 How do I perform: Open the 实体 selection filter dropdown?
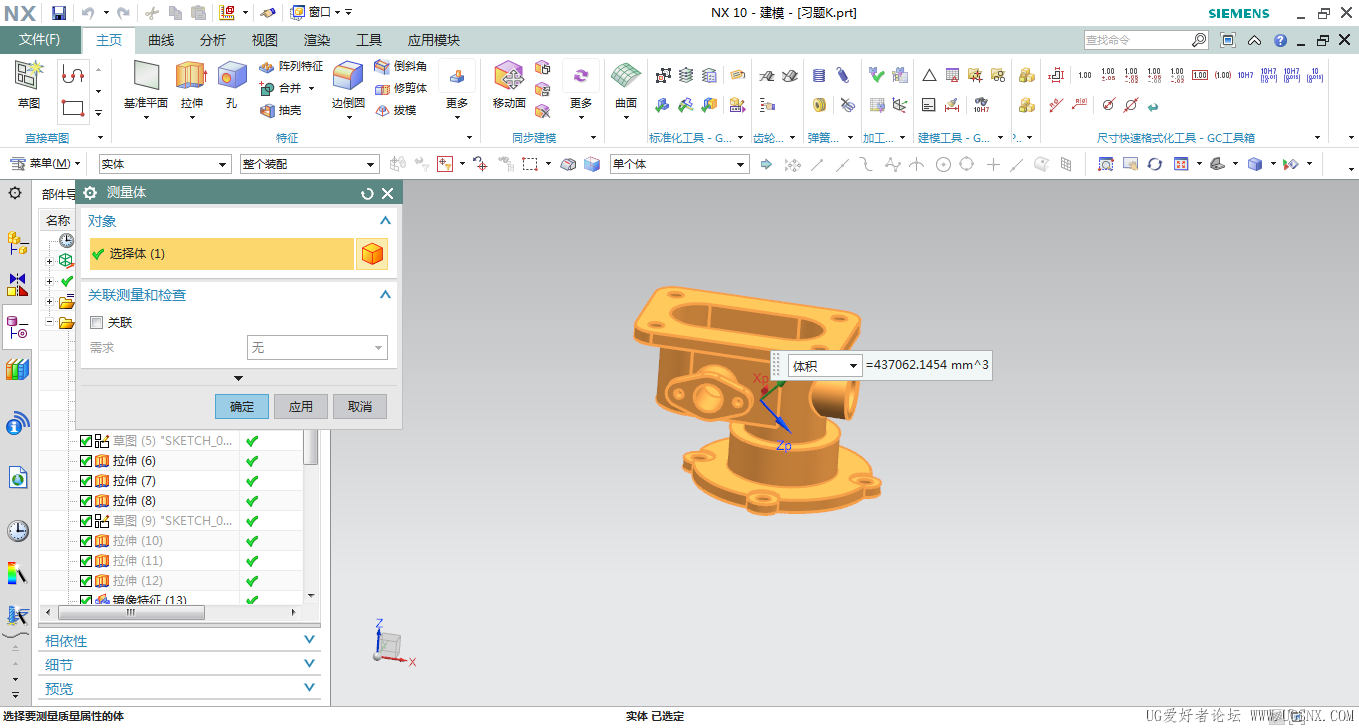pyautogui.click(x=165, y=164)
